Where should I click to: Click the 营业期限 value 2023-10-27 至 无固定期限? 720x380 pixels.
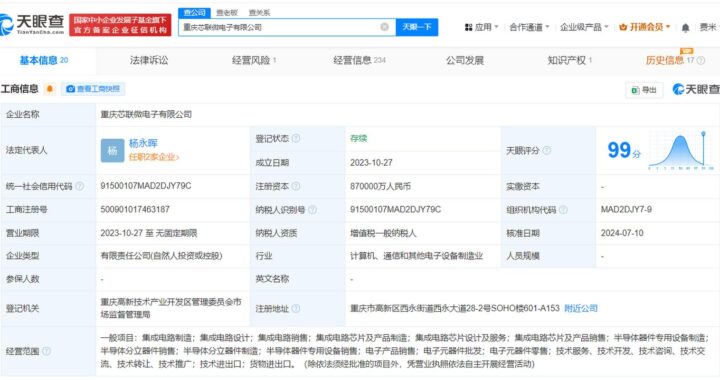pos(149,233)
